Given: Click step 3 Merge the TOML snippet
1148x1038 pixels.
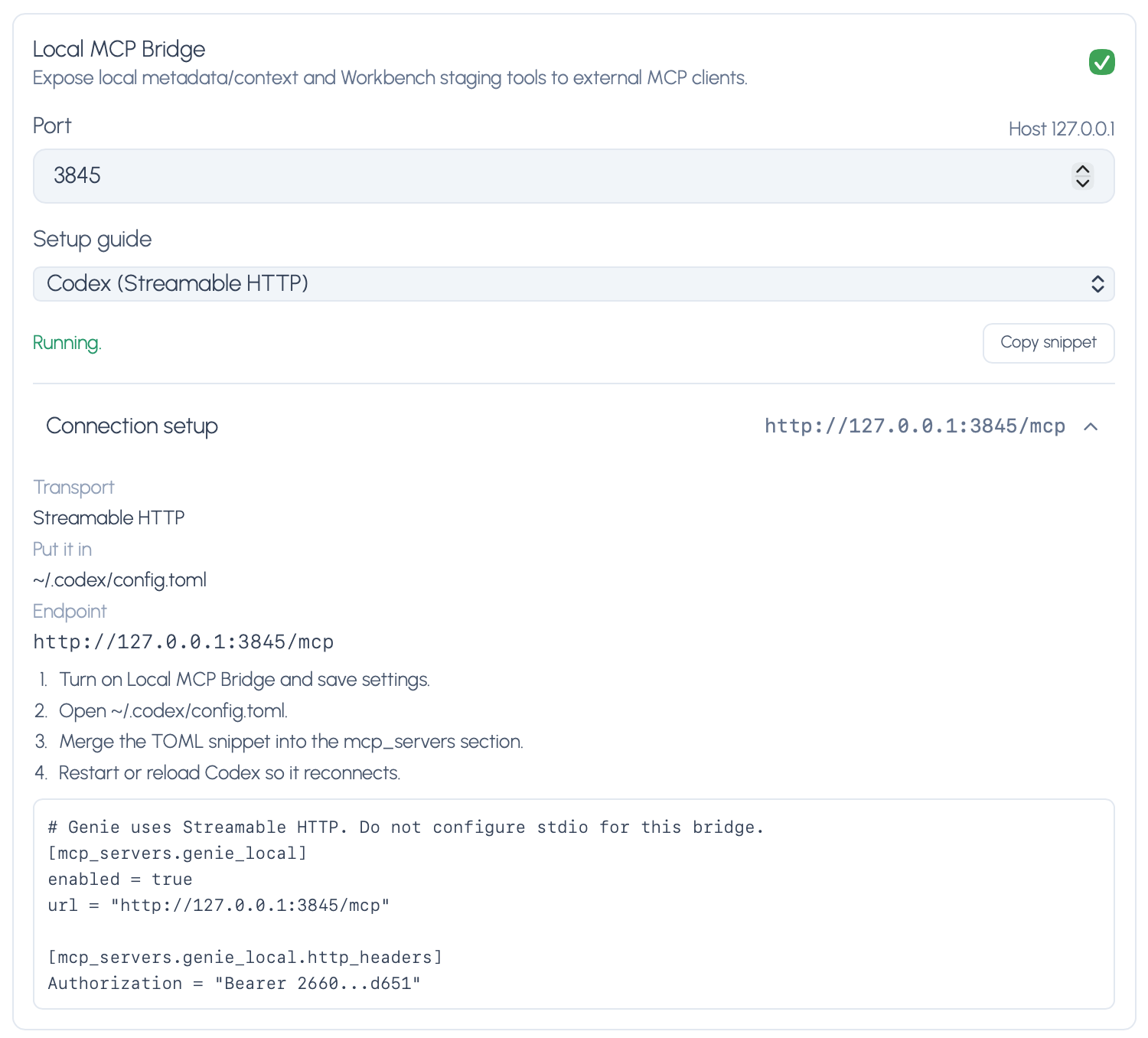Looking at the screenshot, I should (x=291, y=742).
